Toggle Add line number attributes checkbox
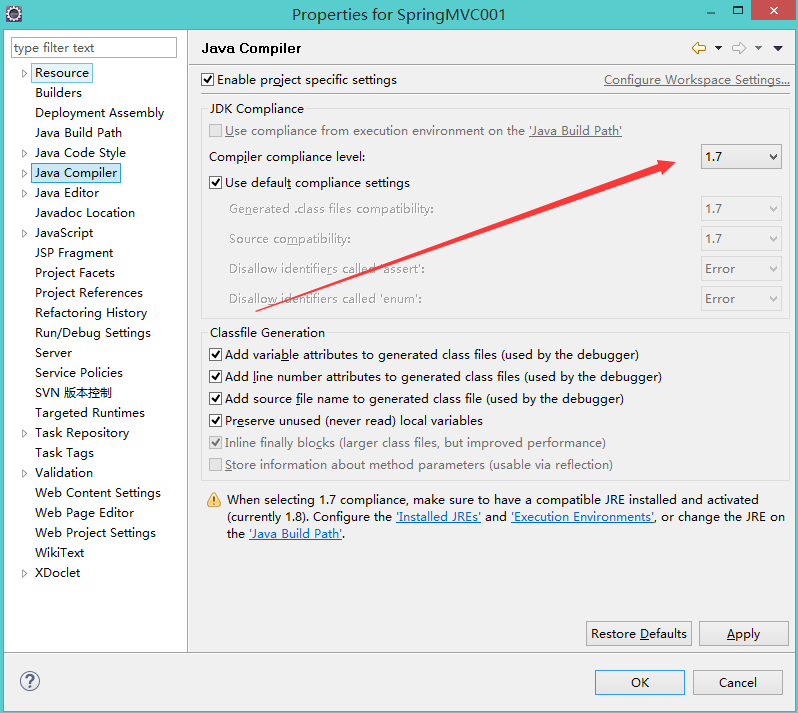Screen dimensions: 798x713 click(x=215, y=377)
